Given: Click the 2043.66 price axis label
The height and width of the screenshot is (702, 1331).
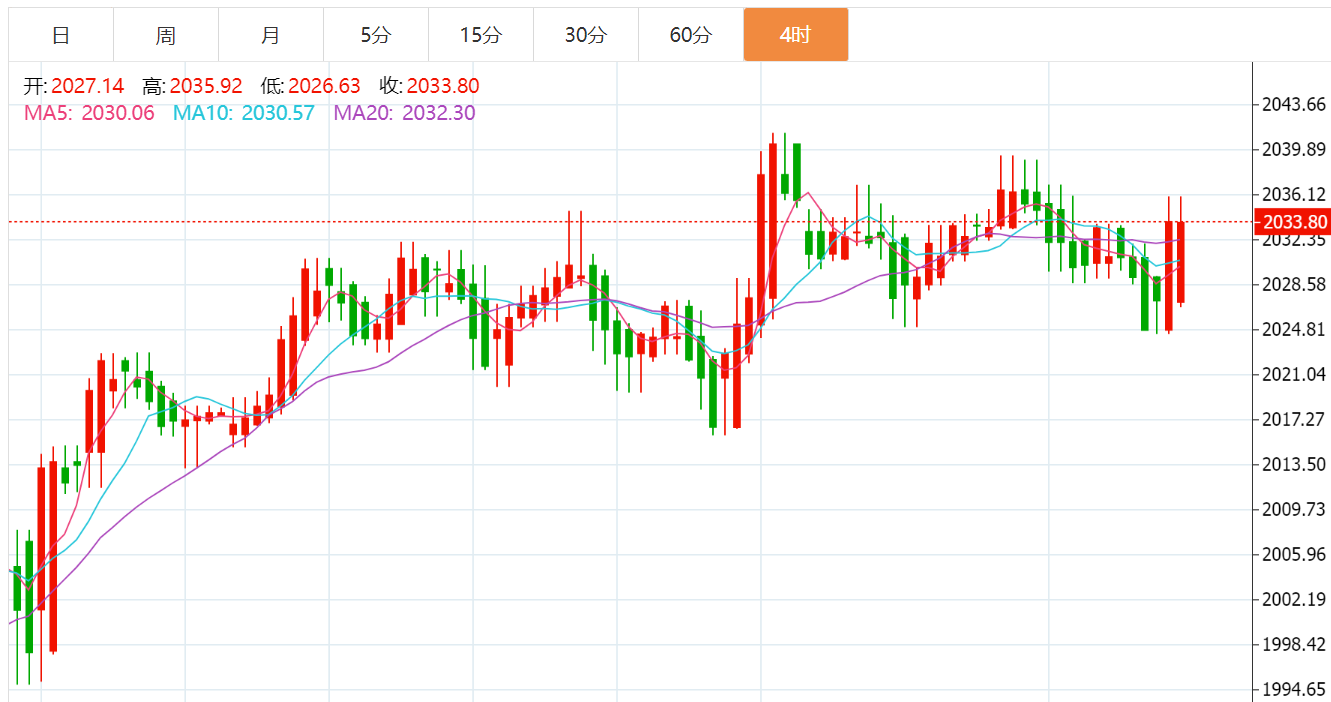Looking at the screenshot, I should point(1294,105).
